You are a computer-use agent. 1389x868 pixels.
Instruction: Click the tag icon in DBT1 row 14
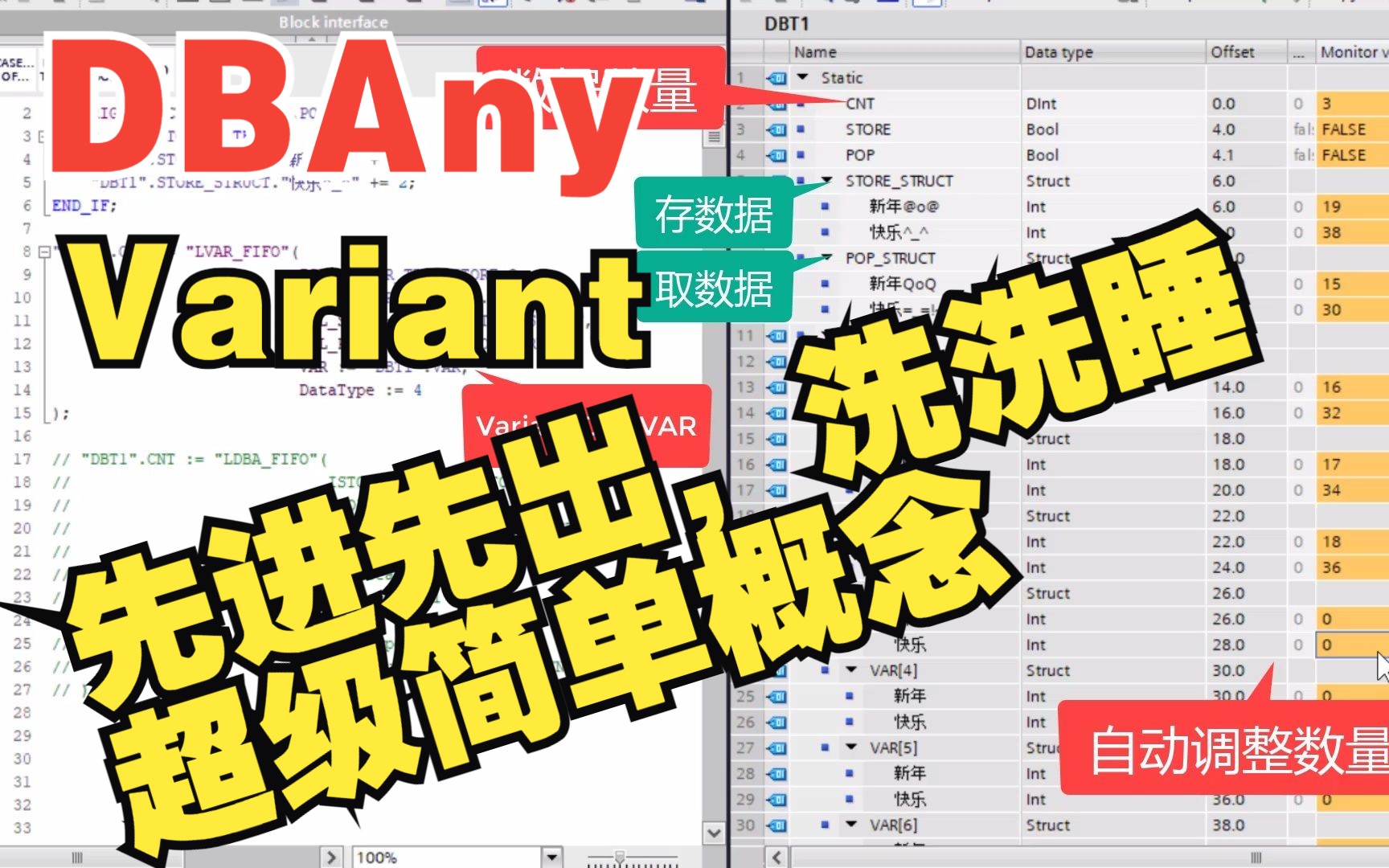(x=776, y=413)
